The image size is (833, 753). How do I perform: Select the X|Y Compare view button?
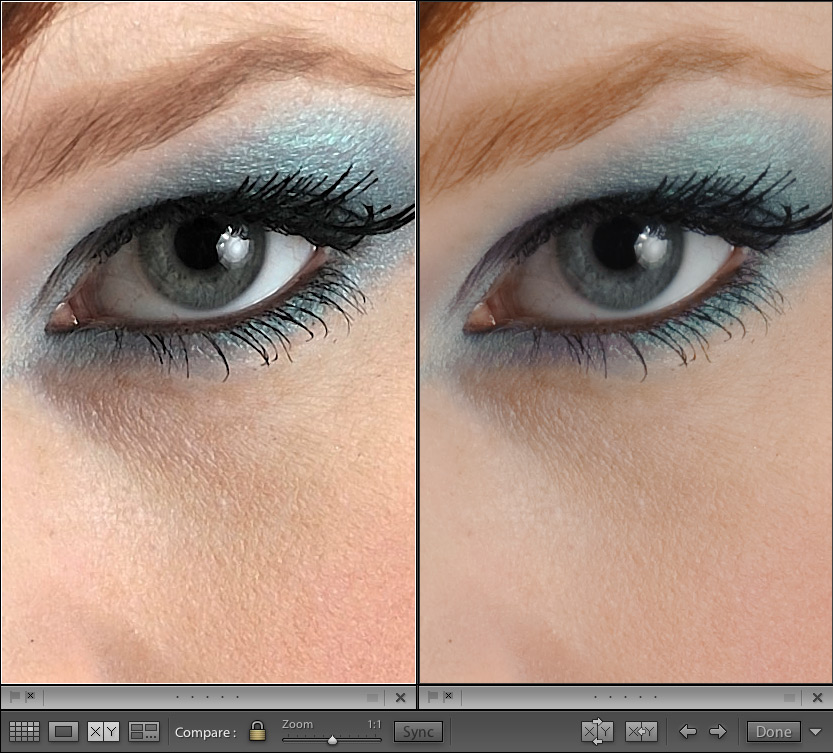coord(103,731)
